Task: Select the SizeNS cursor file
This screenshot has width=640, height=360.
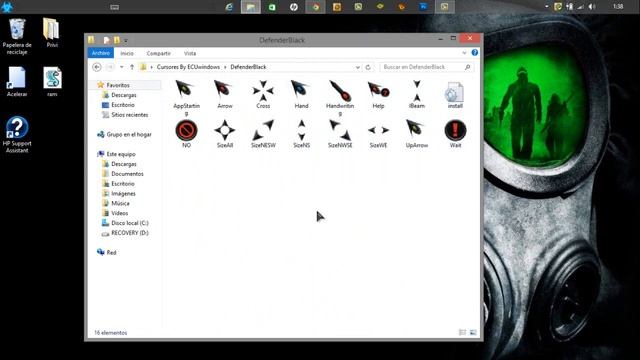Action: 301,134
